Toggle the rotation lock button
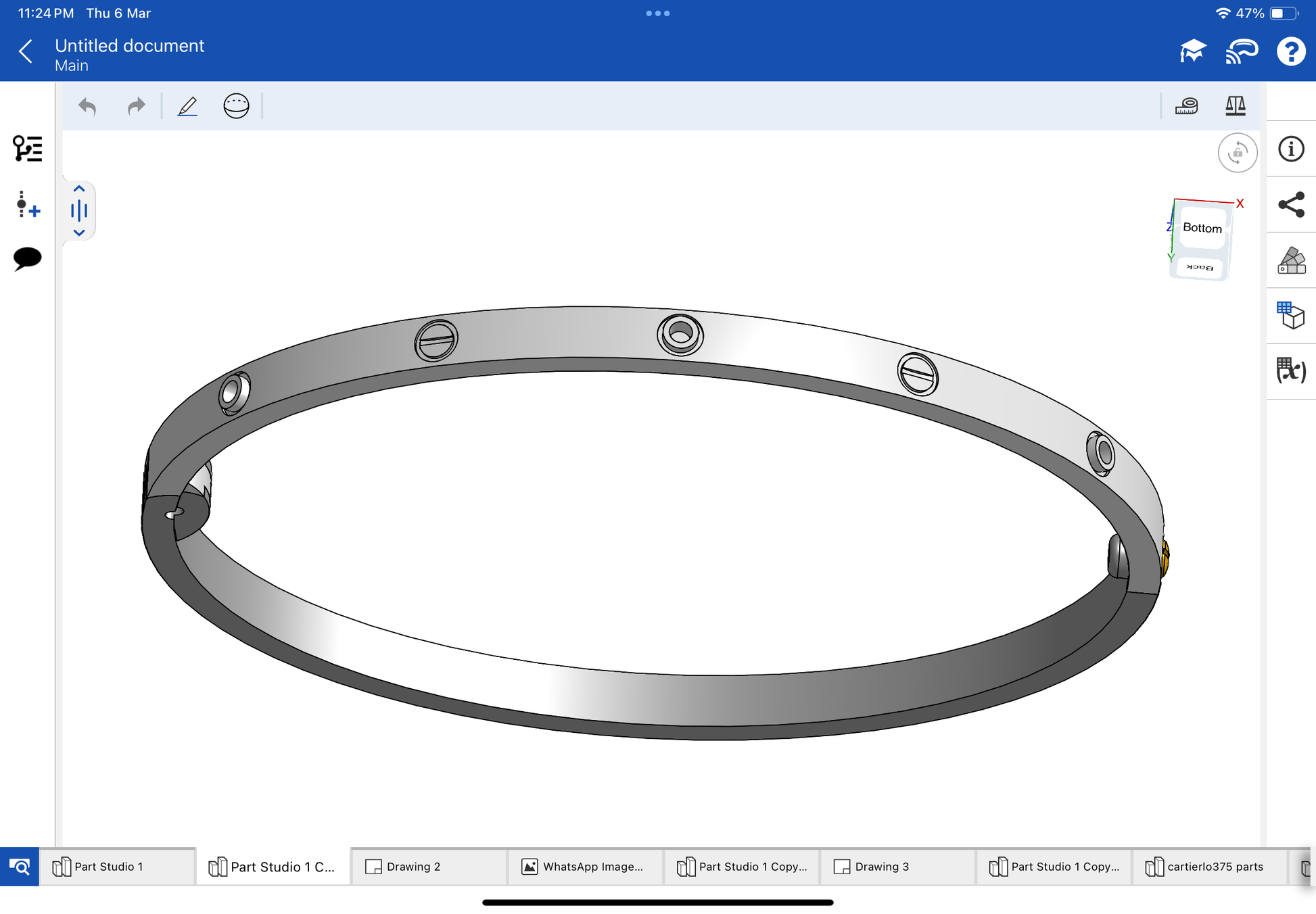This screenshot has height=914, width=1316. point(1237,153)
